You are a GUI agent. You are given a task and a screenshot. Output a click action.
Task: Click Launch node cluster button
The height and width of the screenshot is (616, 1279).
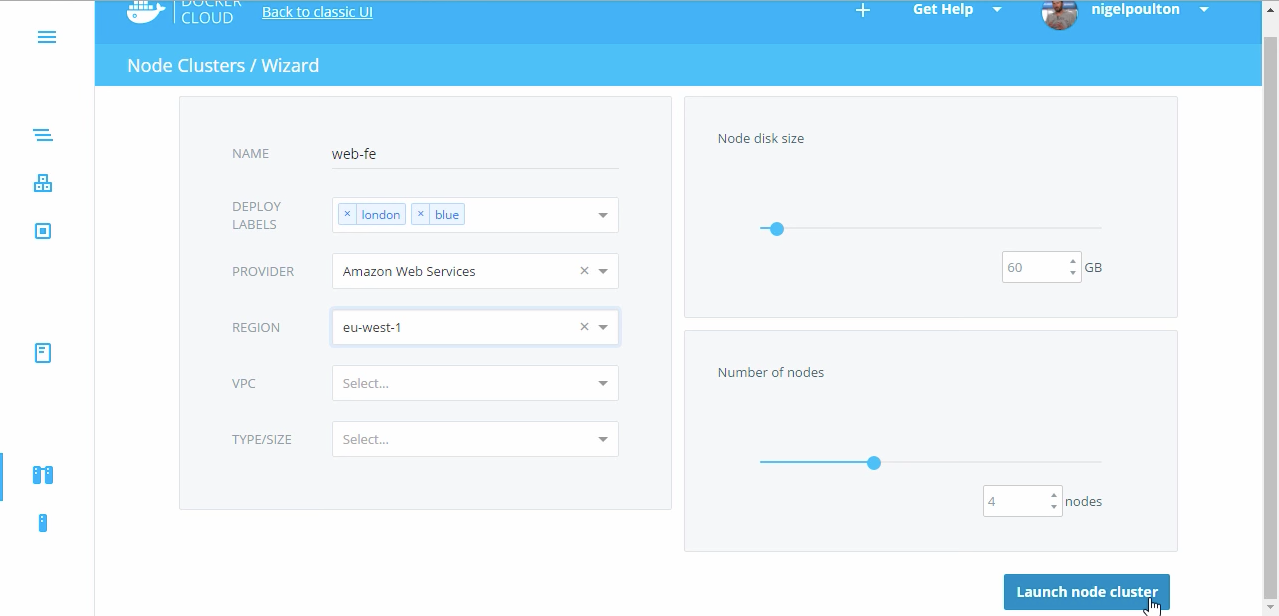(1087, 592)
